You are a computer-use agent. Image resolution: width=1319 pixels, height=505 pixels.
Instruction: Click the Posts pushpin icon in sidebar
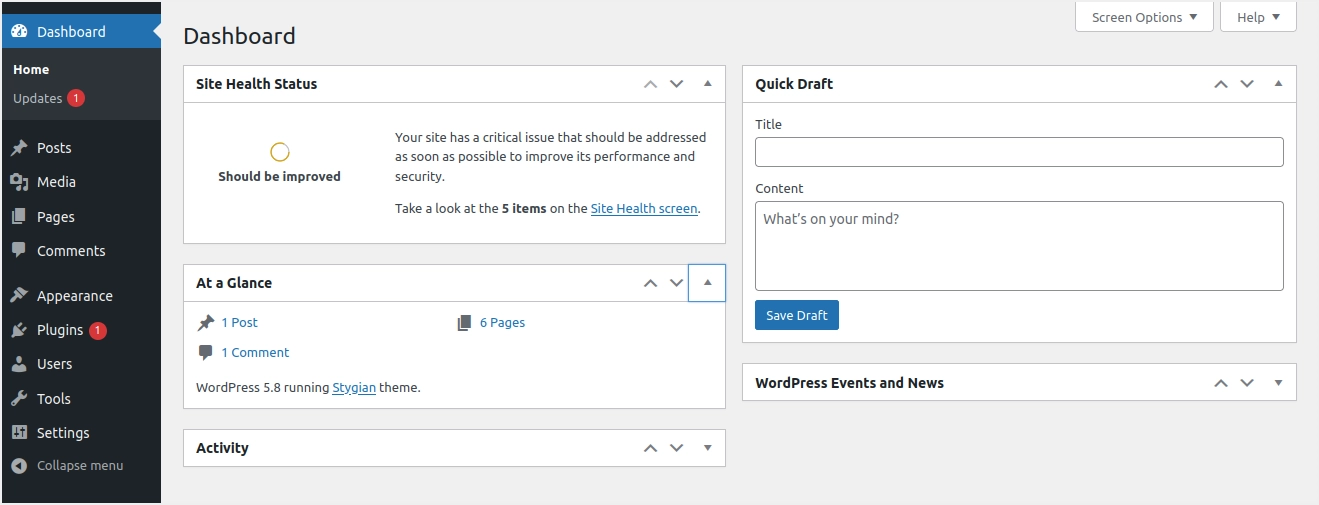tap(19, 148)
